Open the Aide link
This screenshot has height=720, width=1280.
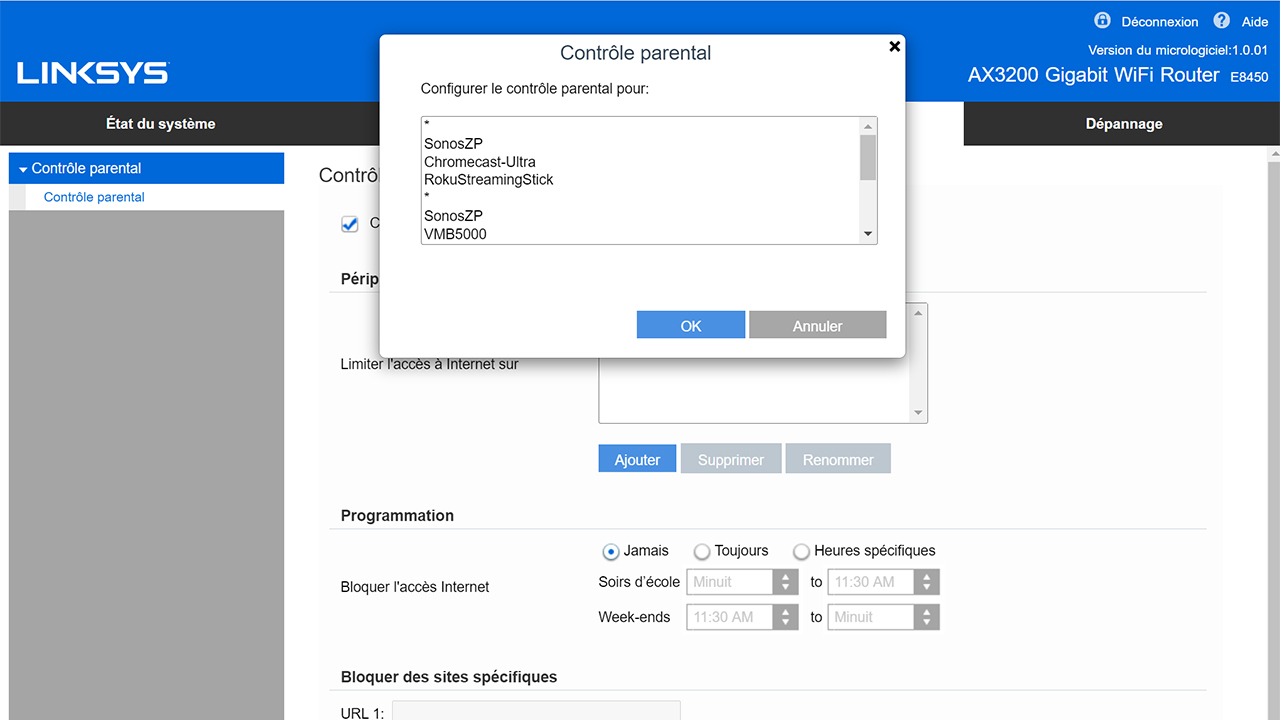click(x=1254, y=22)
